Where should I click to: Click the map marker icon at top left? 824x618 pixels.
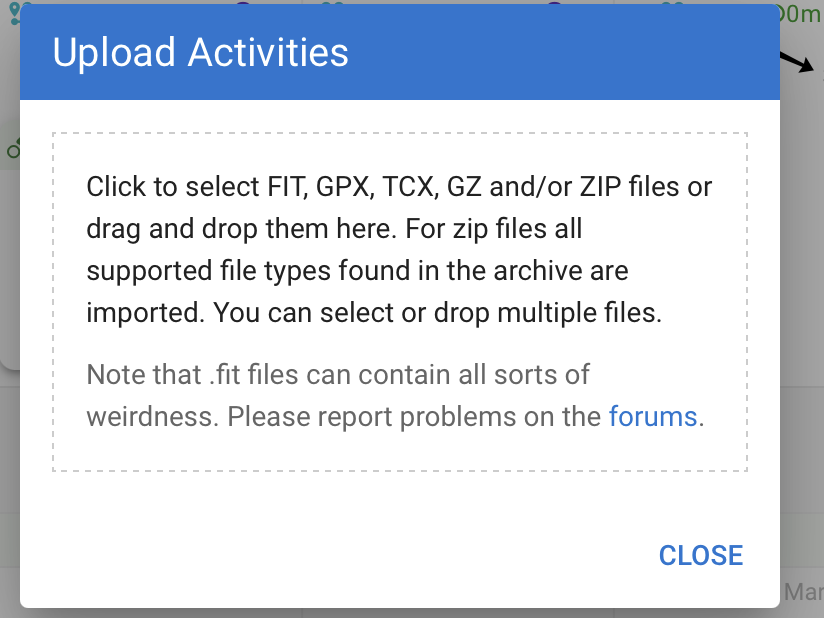pos(12,8)
